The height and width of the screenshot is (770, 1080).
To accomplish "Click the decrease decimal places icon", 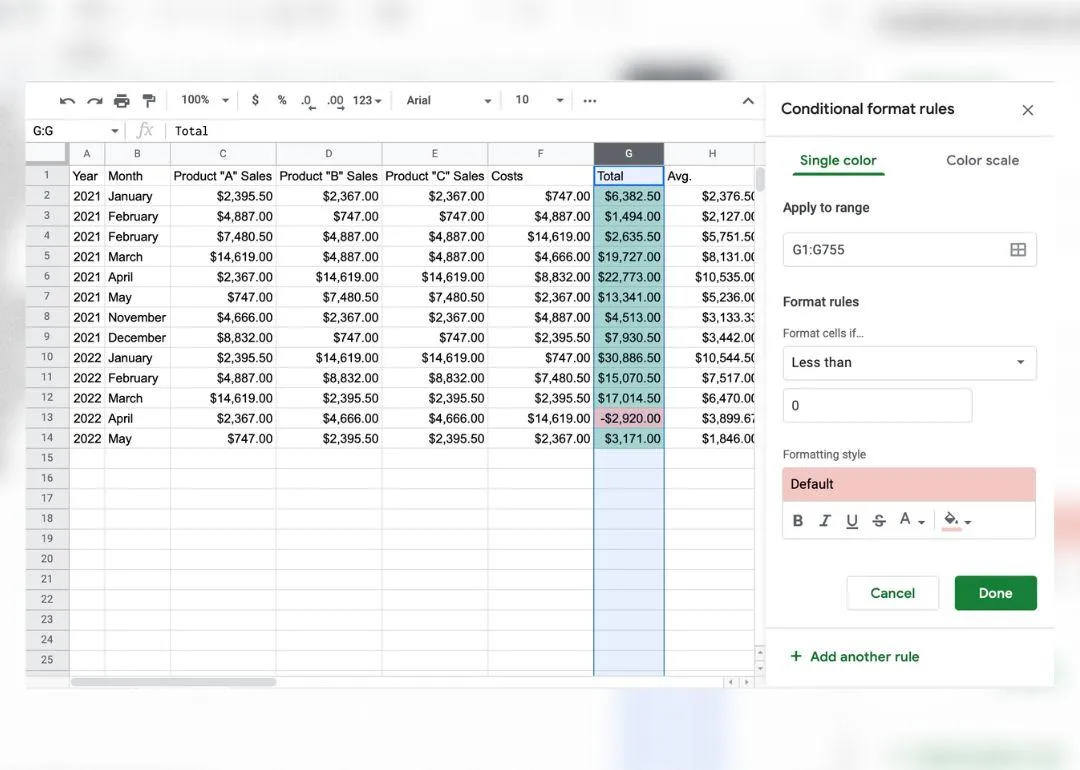I will pos(307,101).
